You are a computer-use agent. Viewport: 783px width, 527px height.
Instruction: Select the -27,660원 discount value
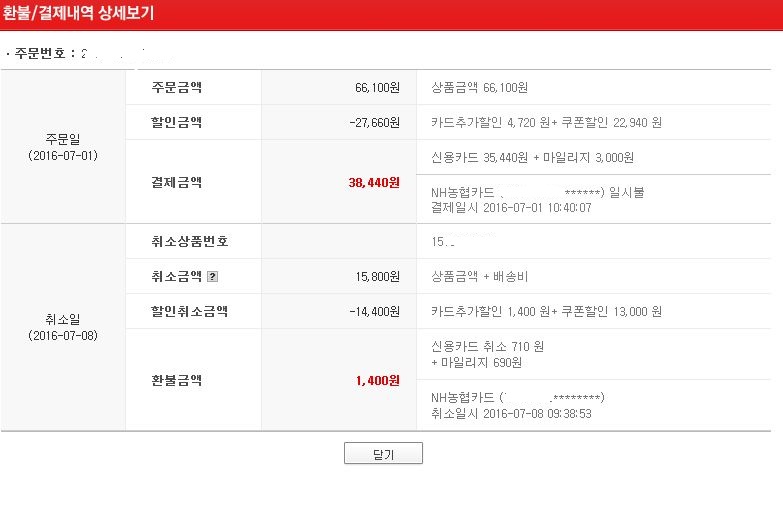(370, 123)
